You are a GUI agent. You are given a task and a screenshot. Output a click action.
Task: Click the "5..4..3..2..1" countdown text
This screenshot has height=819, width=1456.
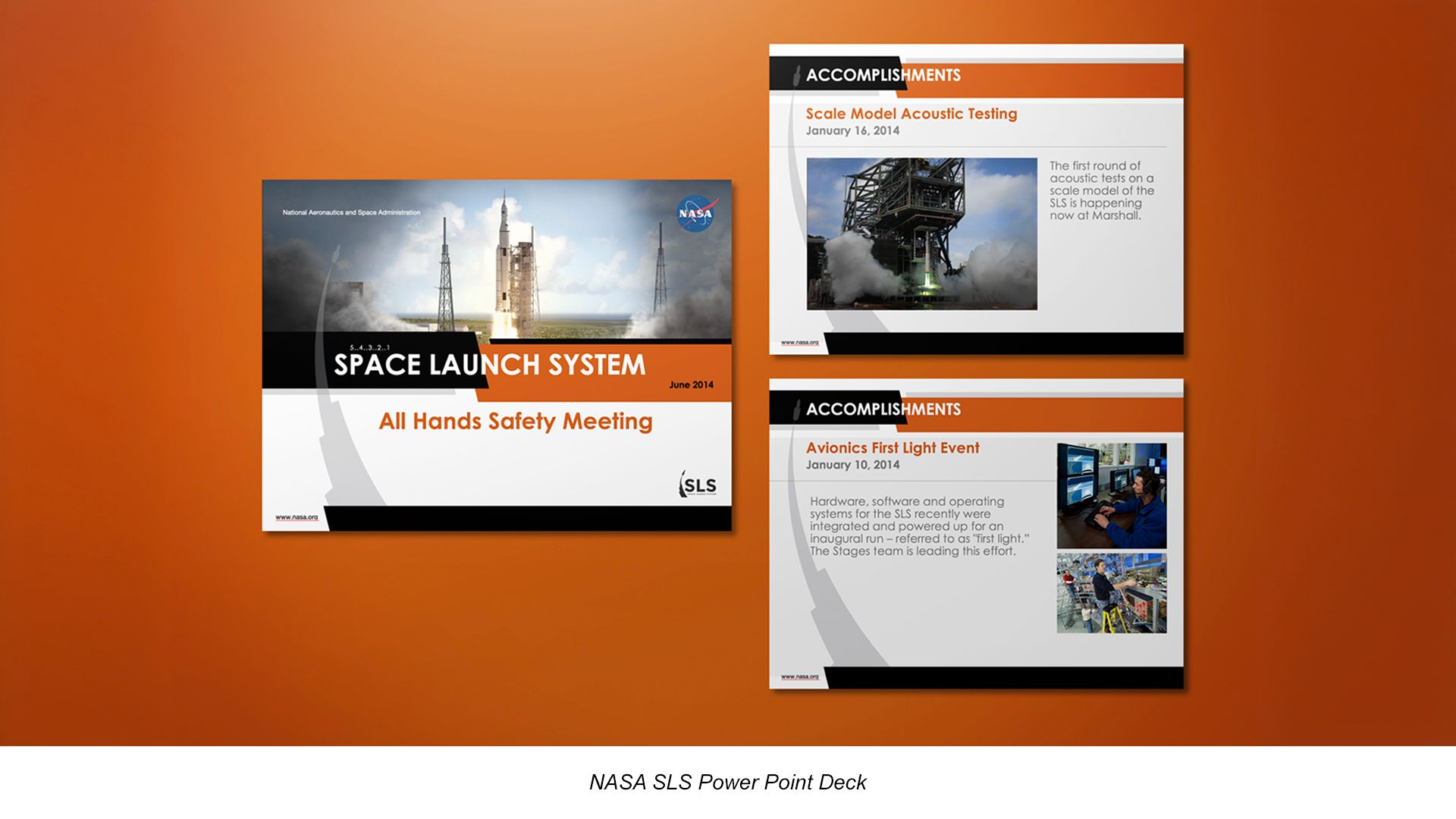click(x=370, y=347)
